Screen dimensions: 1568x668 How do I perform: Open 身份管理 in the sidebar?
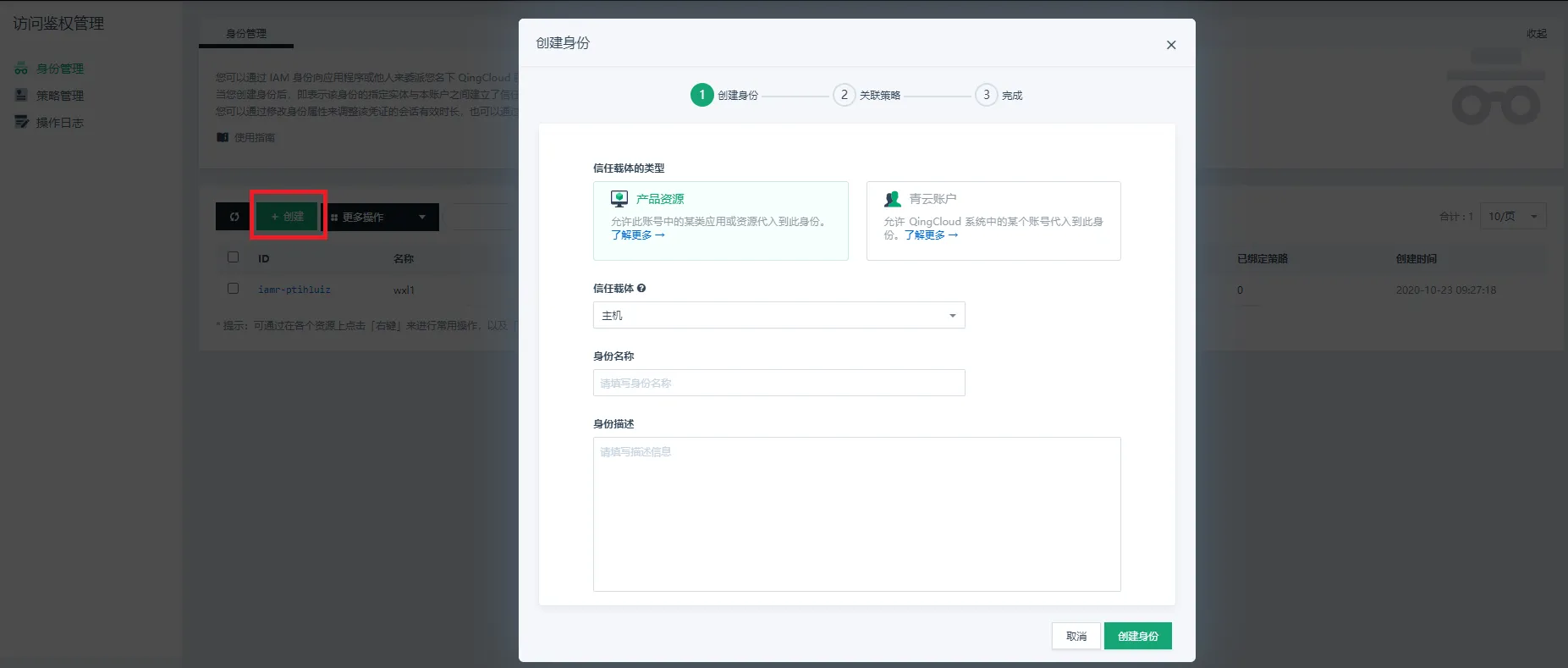pos(60,69)
